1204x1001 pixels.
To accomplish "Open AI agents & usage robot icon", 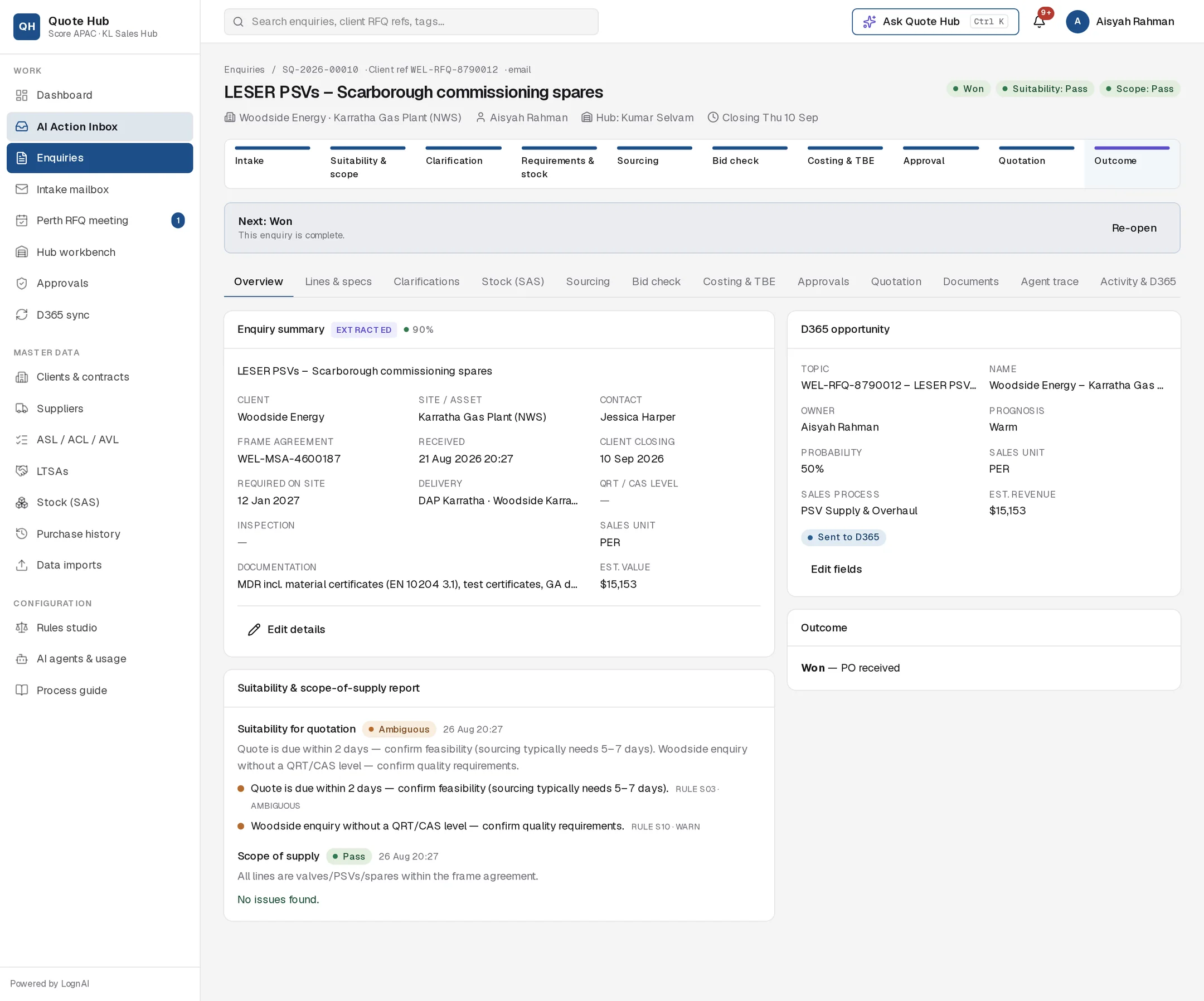I will (22, 659).
